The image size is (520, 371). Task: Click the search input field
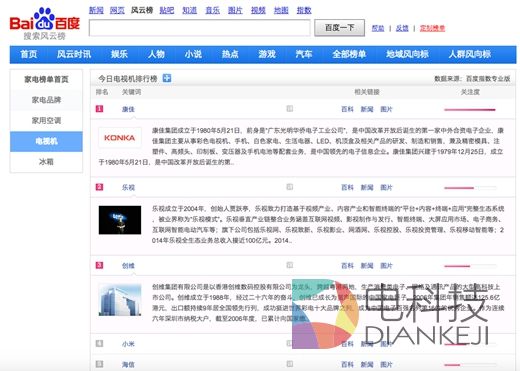[199, 28]
